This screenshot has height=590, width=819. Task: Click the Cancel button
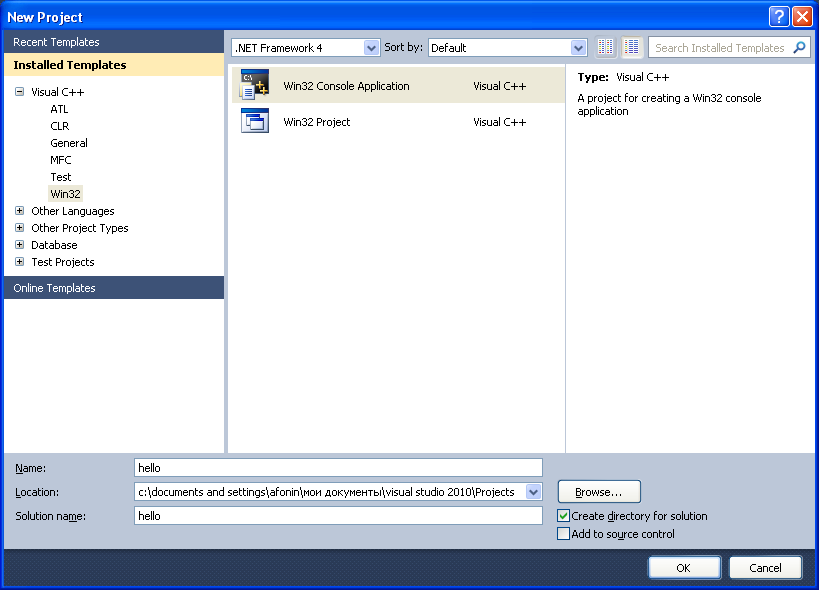[x=765, y=568]
